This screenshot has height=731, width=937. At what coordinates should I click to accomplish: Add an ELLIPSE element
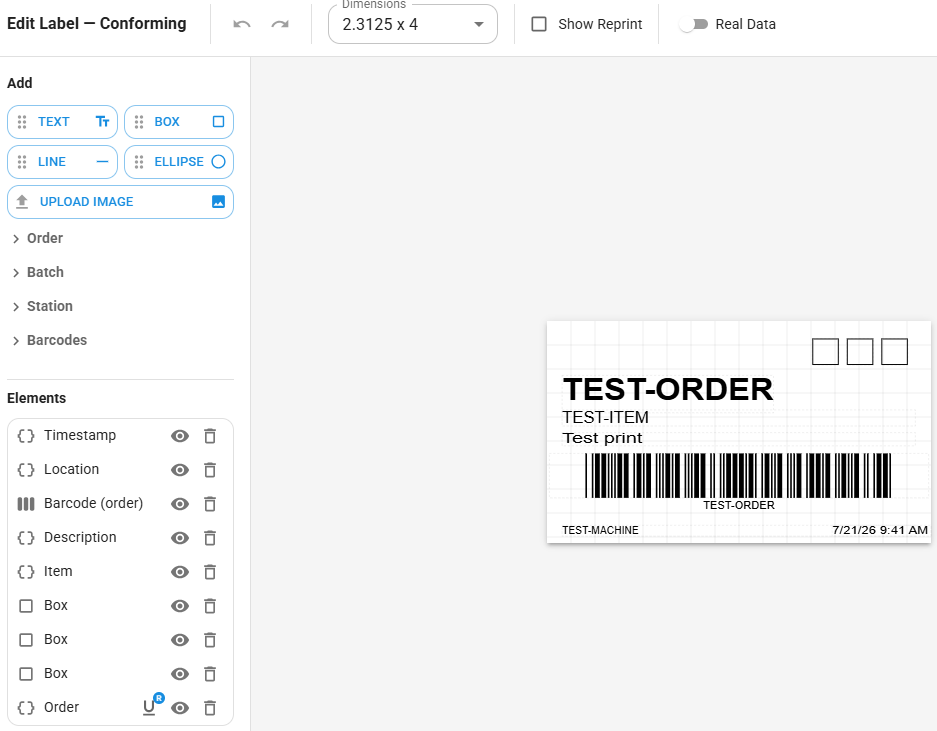(x=179, y=162)
